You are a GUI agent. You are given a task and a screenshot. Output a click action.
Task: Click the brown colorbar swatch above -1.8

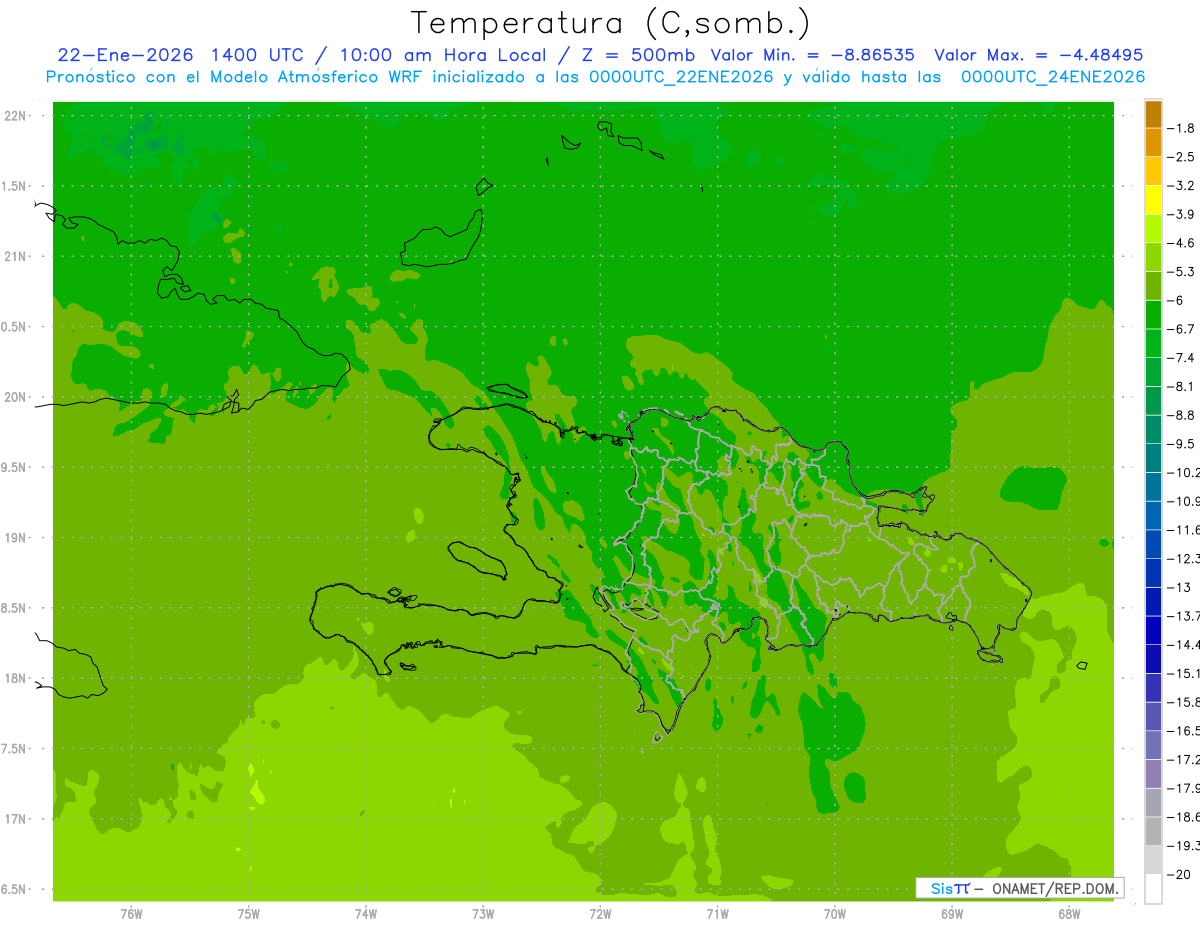(x=1153, y=114)
